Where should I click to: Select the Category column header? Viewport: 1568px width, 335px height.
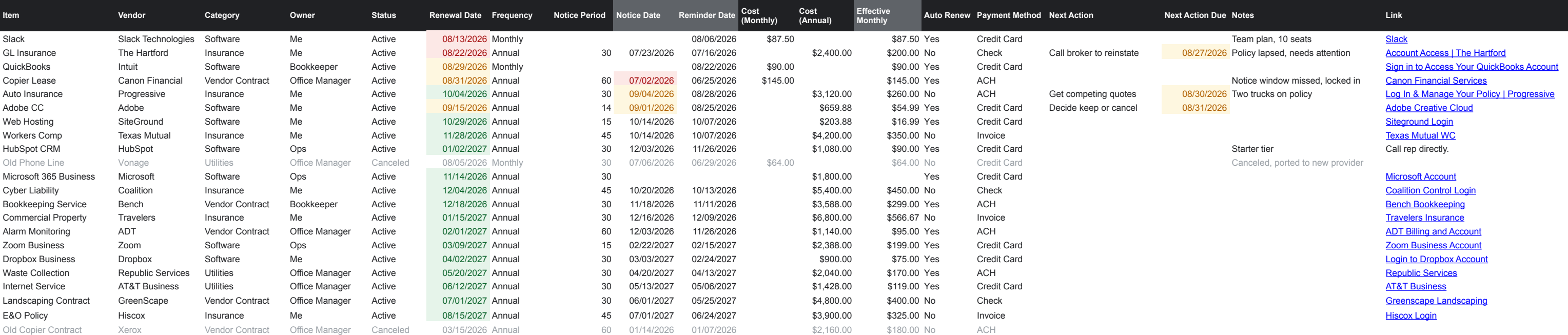(222, 15)
